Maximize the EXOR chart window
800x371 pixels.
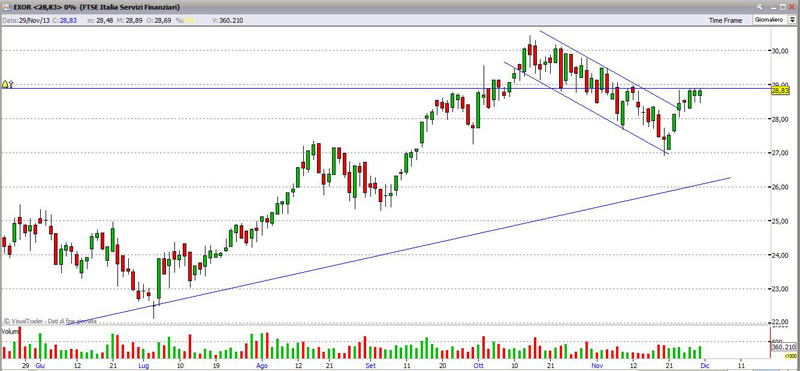coord(783,7)
